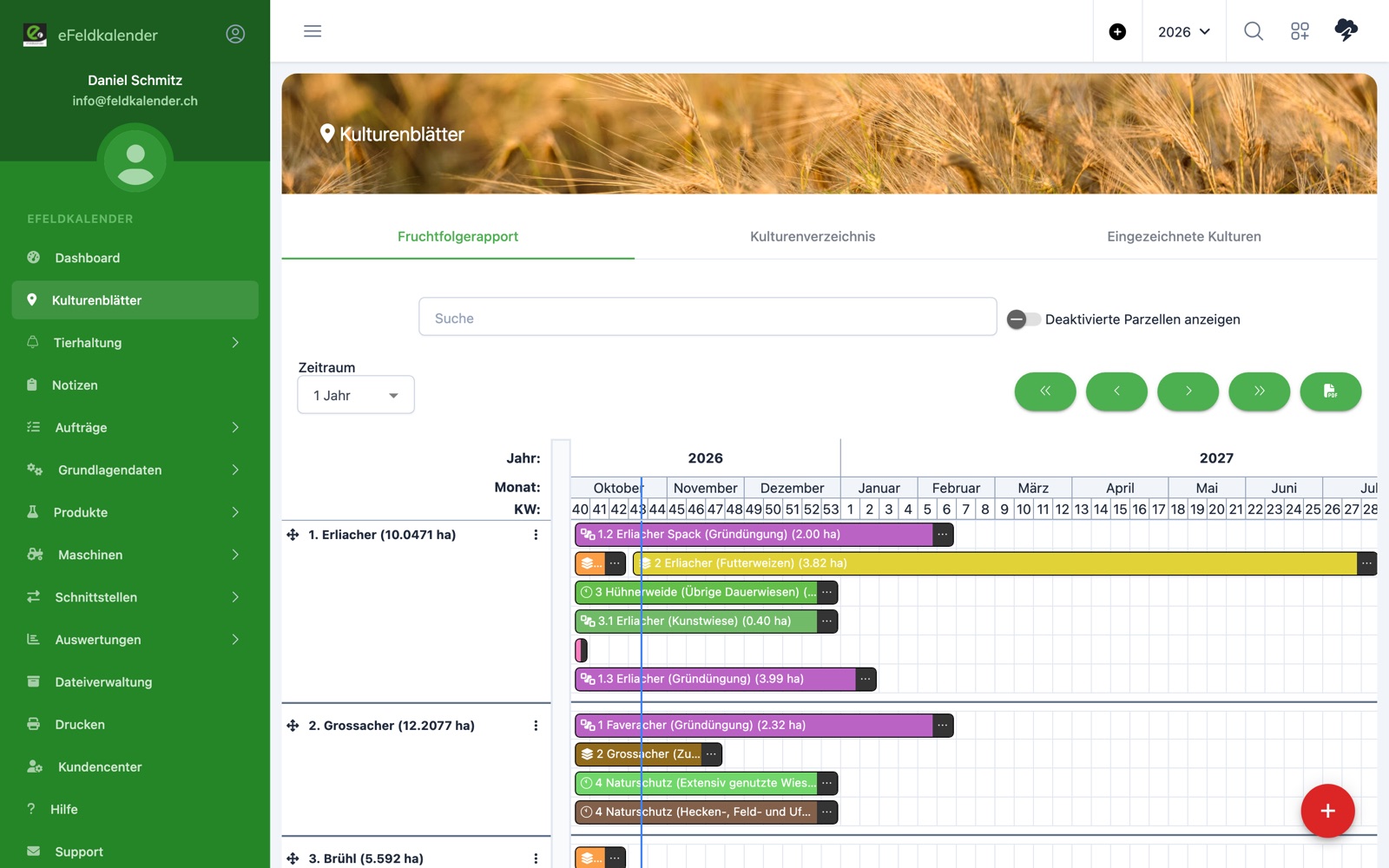The width and height of the screenshot is (1389, 868).
Task: Expand the Tierhaltung sidebar menu
Action: pos(135,343)
